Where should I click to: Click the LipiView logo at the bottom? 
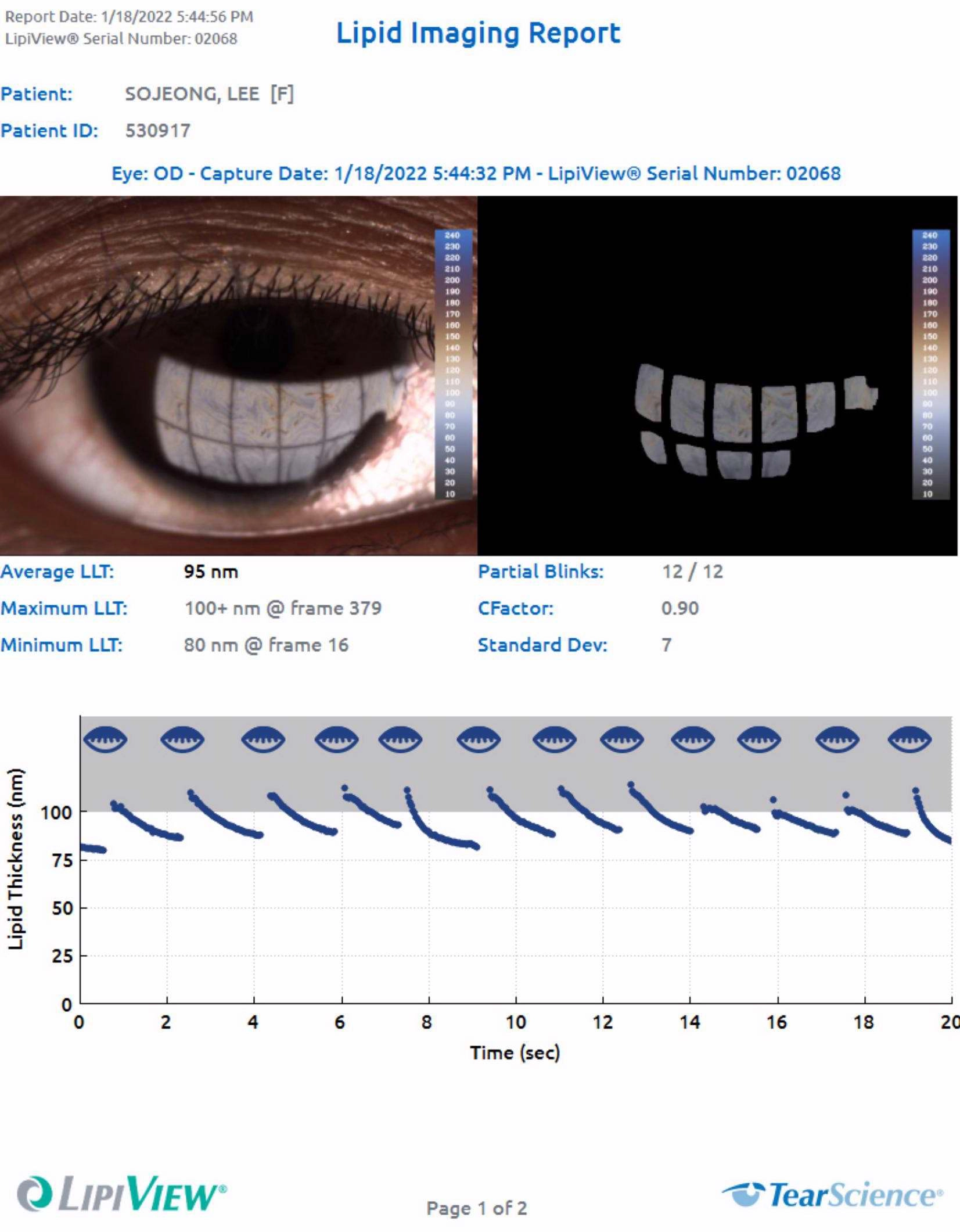pyautogui.click(x=122, y=1193)
